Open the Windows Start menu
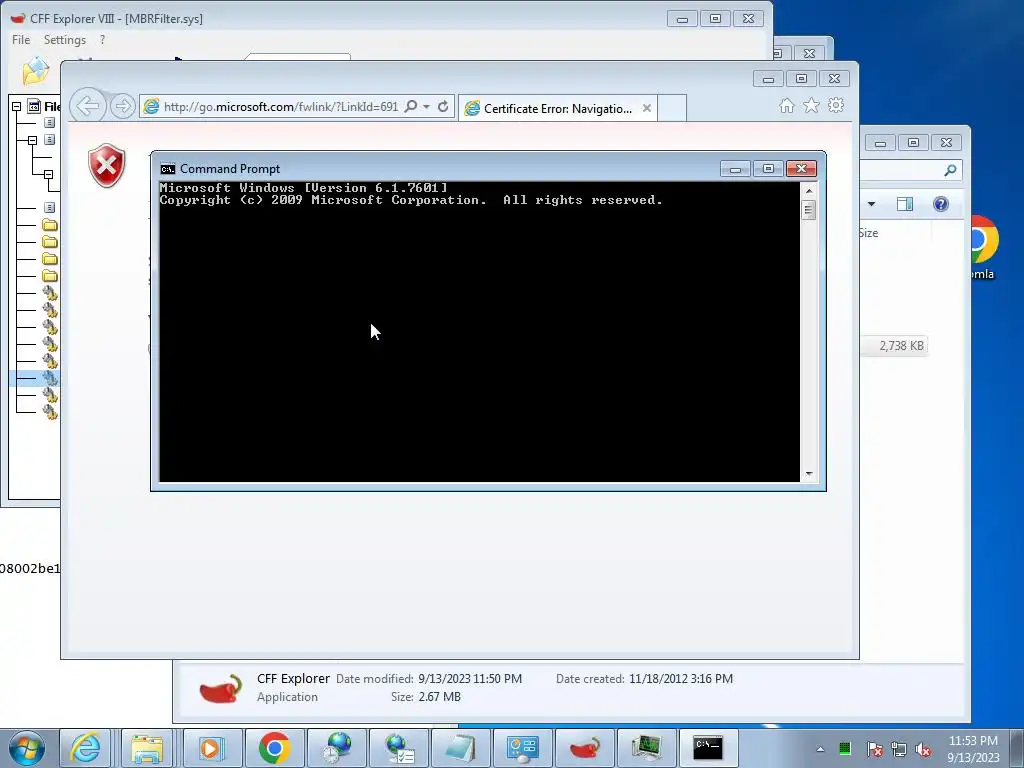Image resolution: width=1024 pixels, height=768 pixels. [27, 748]
